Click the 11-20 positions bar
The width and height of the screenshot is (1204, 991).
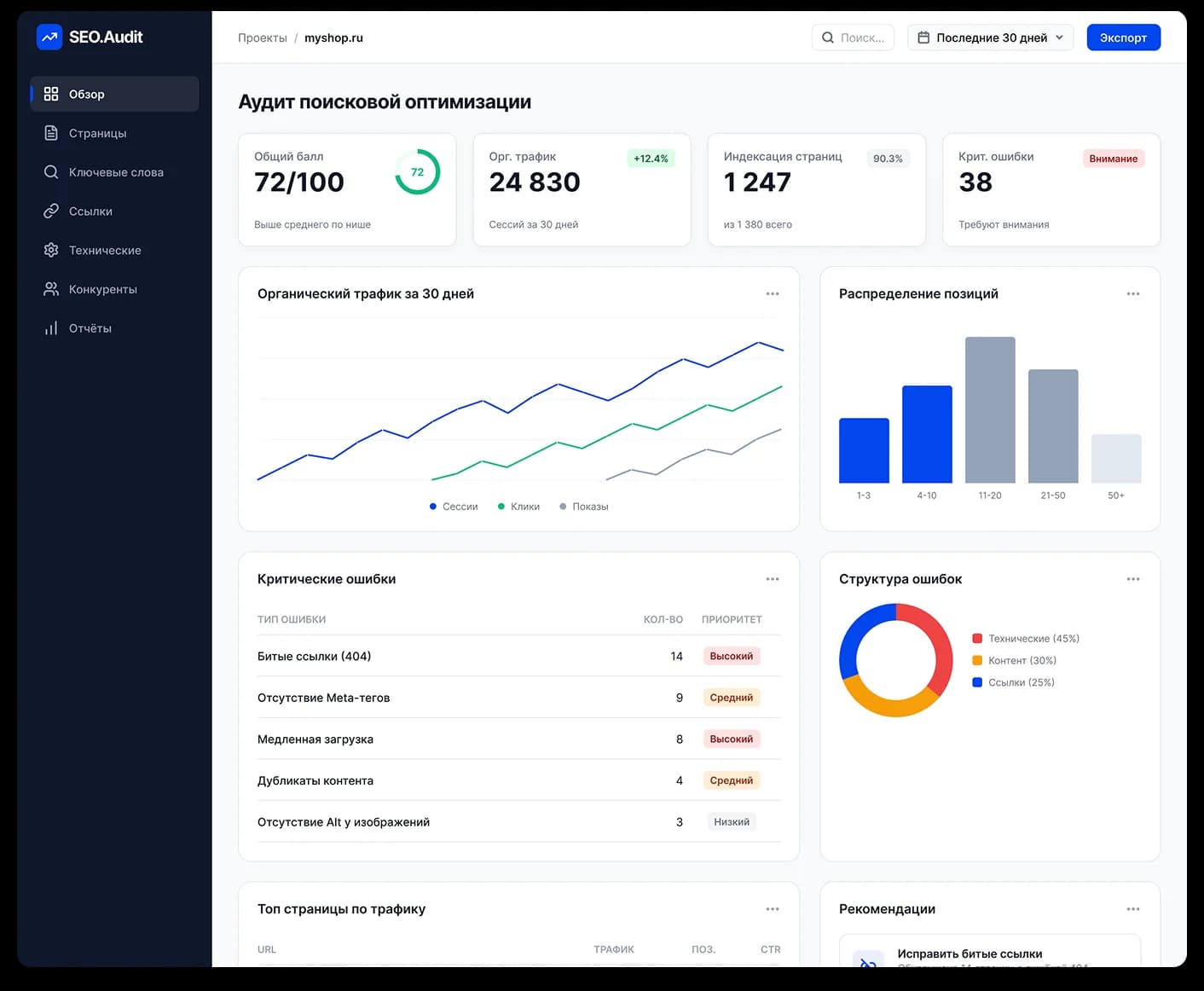pyautogui.click(x=990, y=410)
